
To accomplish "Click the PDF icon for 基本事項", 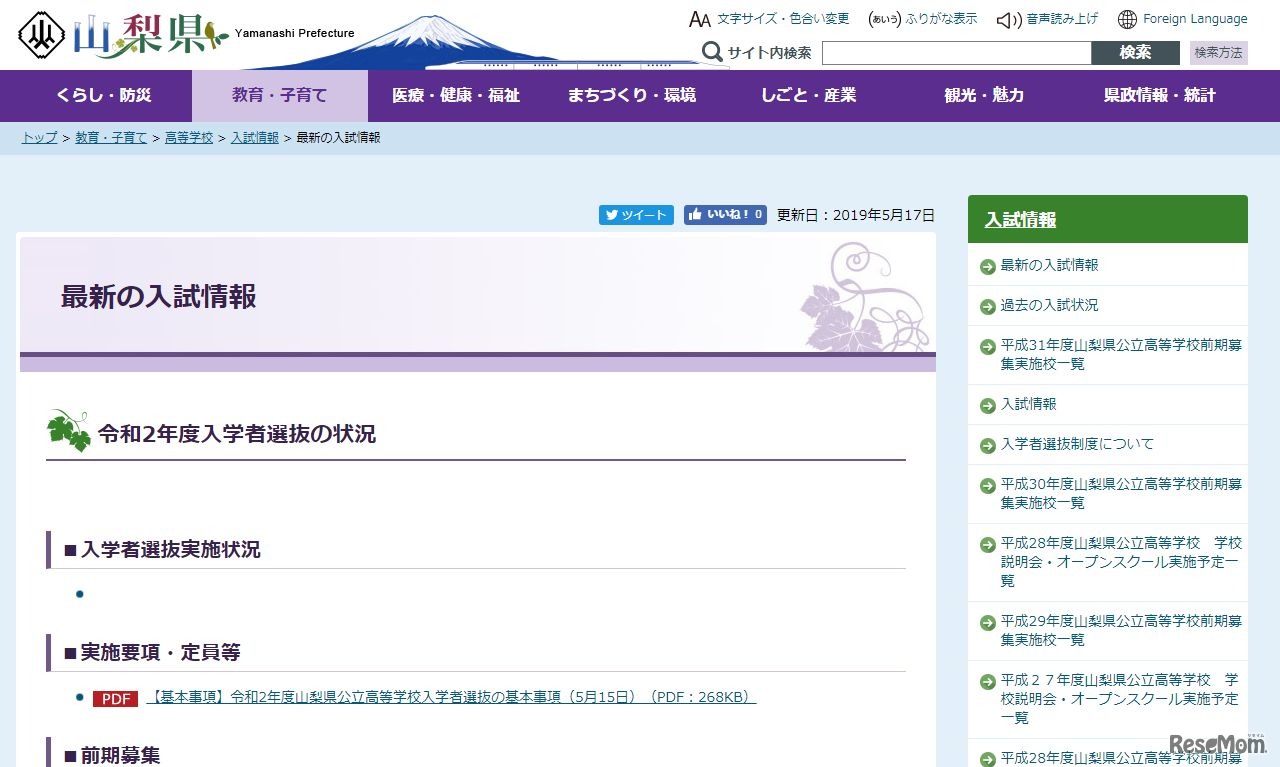I will tap(115, 698).
